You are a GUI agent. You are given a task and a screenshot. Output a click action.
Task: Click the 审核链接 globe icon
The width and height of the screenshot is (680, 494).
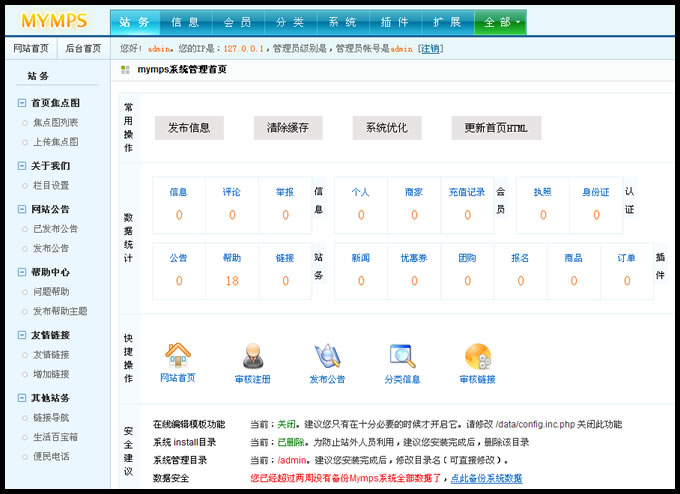(x=477, y=356)
